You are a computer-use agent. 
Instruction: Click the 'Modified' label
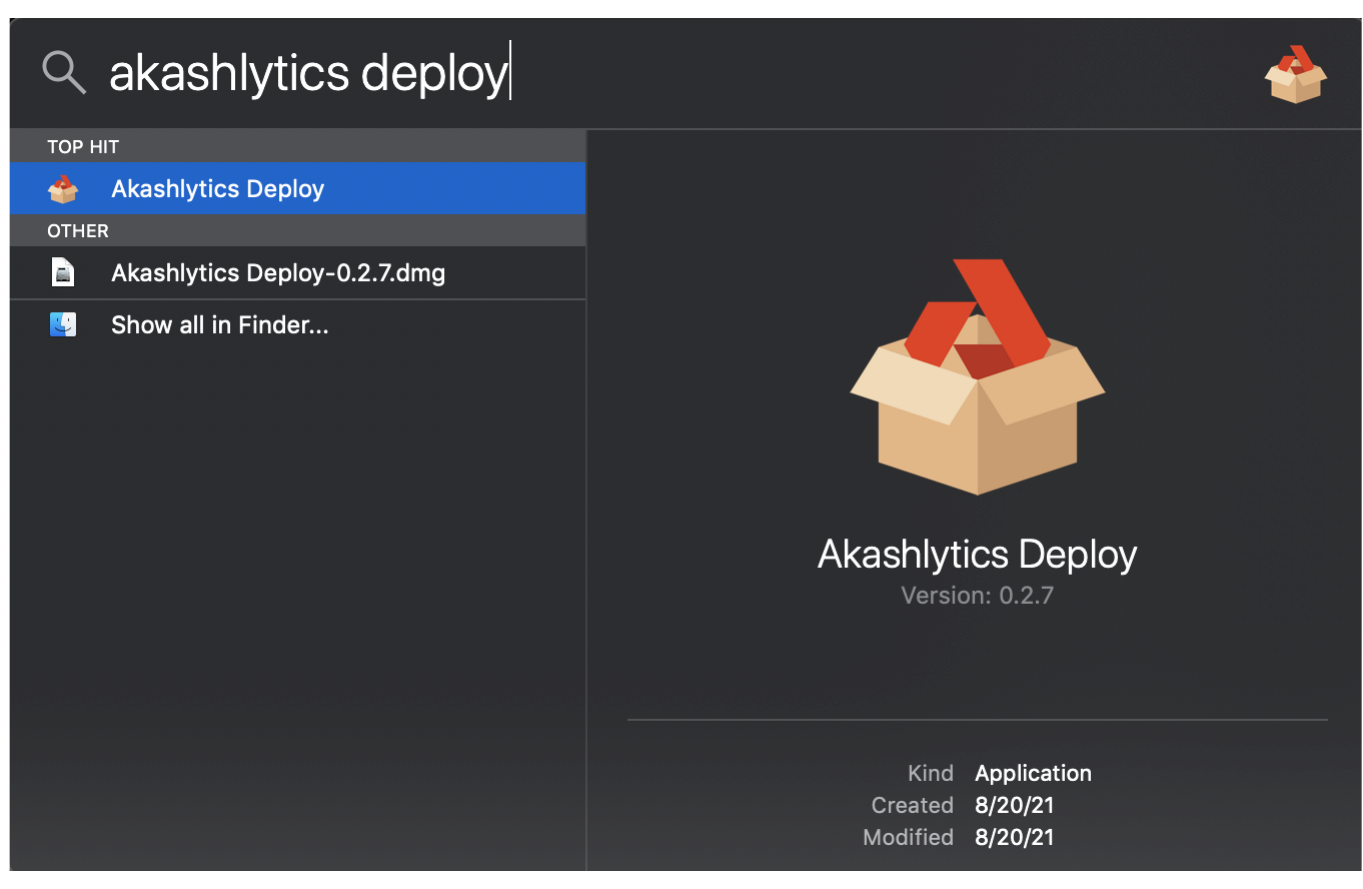[908, 837]
